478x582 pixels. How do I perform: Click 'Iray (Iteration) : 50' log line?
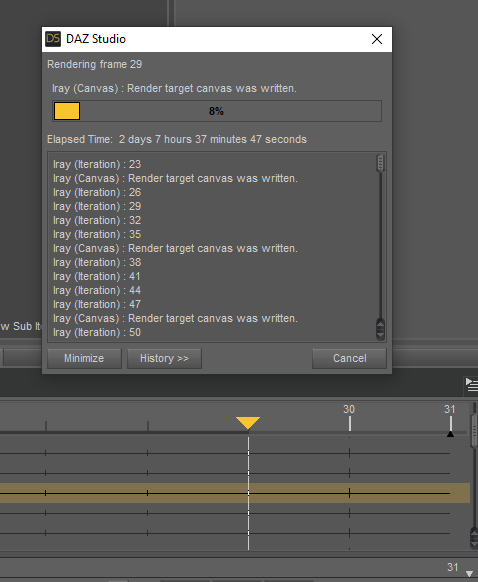point(97,332)
